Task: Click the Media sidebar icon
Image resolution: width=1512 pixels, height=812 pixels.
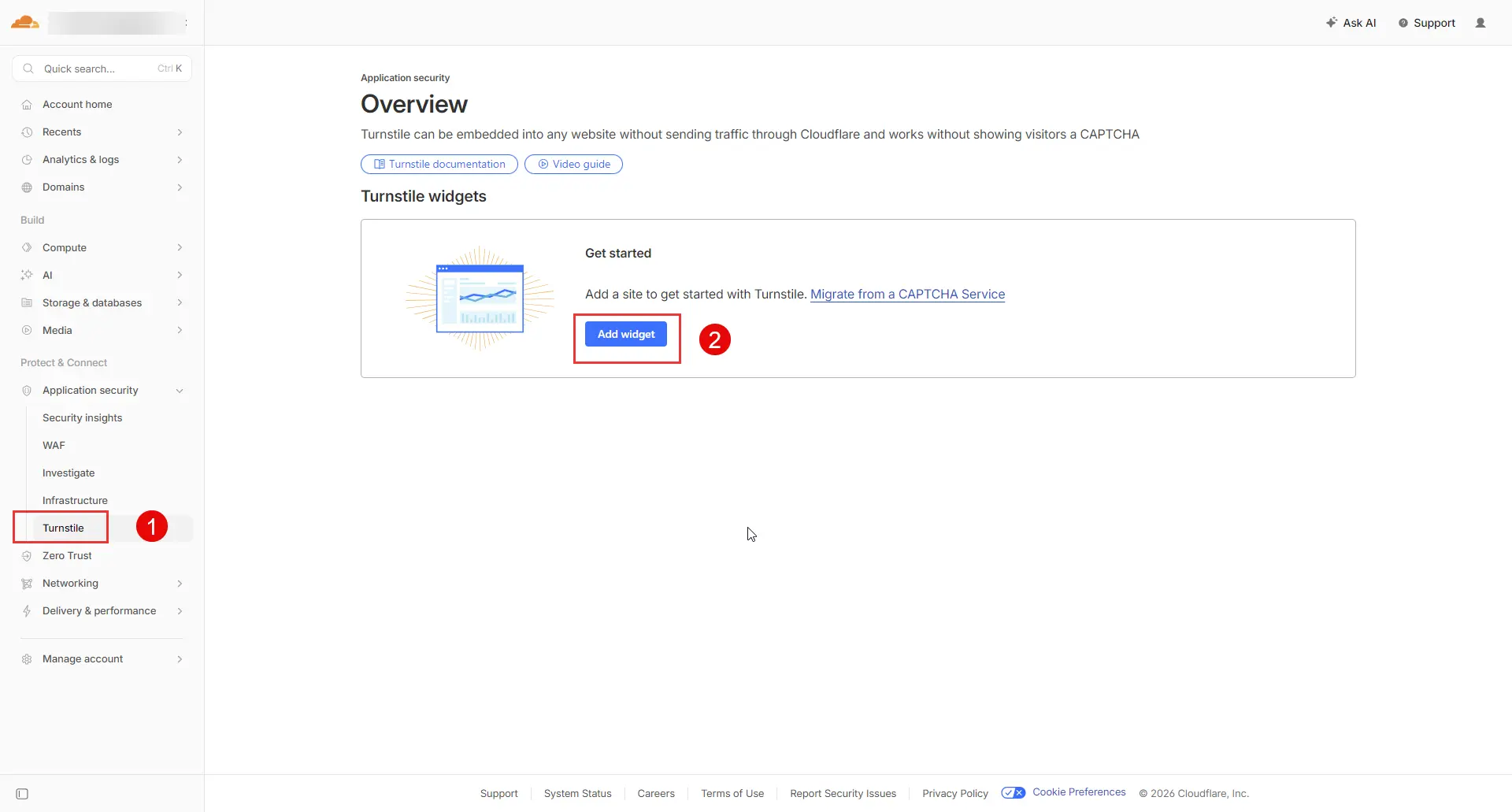Action: point(27,330)
